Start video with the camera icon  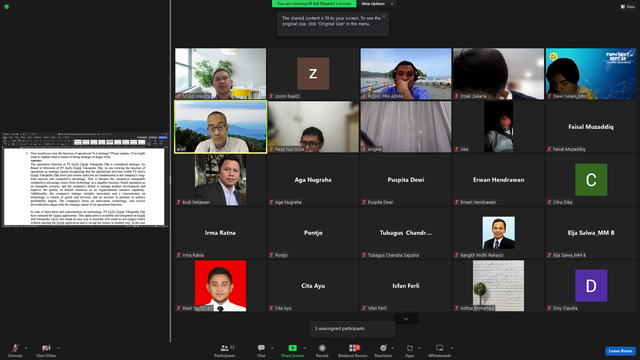click(x=46, y=350)
